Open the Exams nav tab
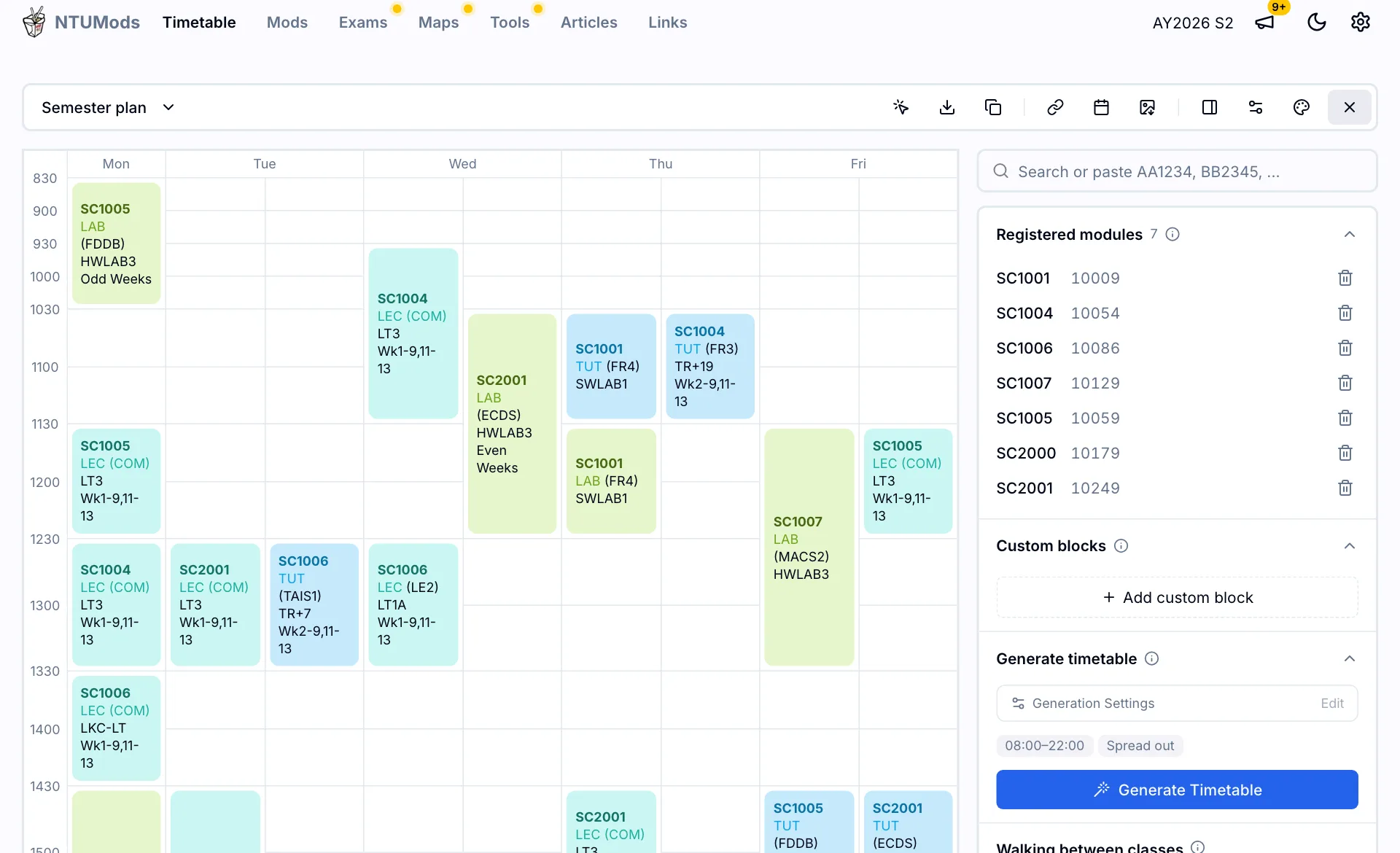 click(363, 23)
